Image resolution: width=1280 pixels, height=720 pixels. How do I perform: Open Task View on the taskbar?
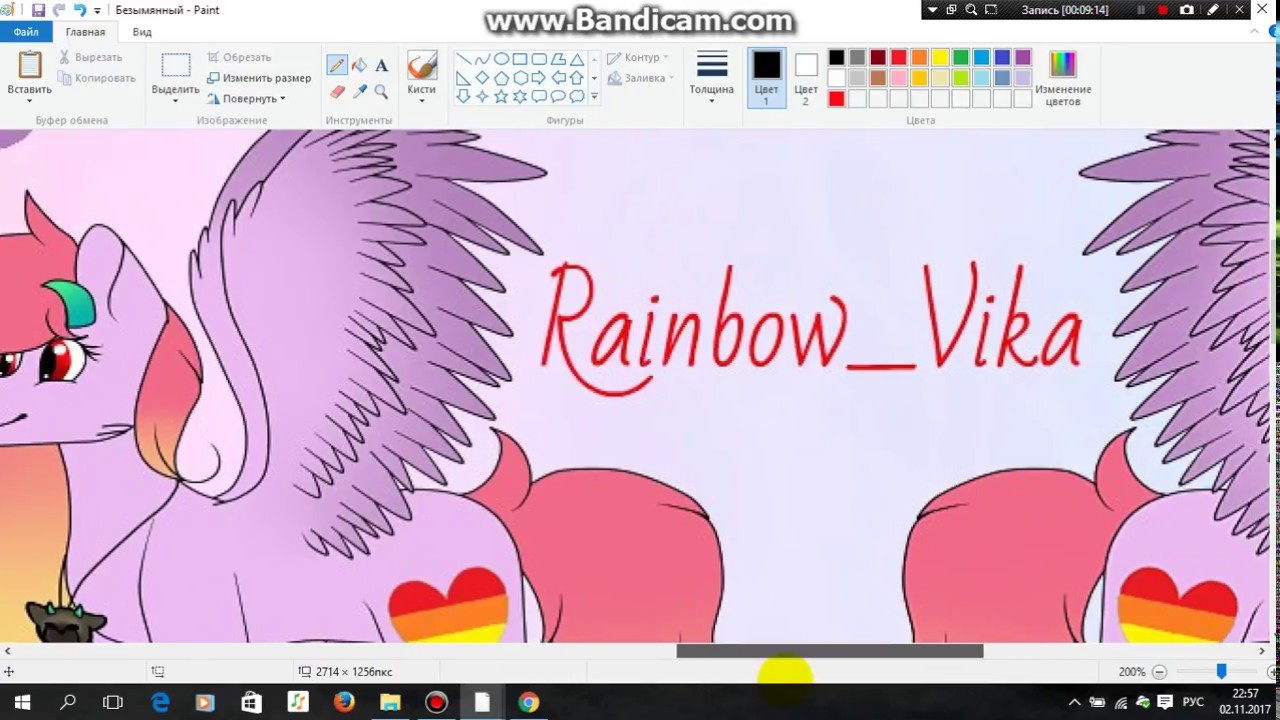113,703
